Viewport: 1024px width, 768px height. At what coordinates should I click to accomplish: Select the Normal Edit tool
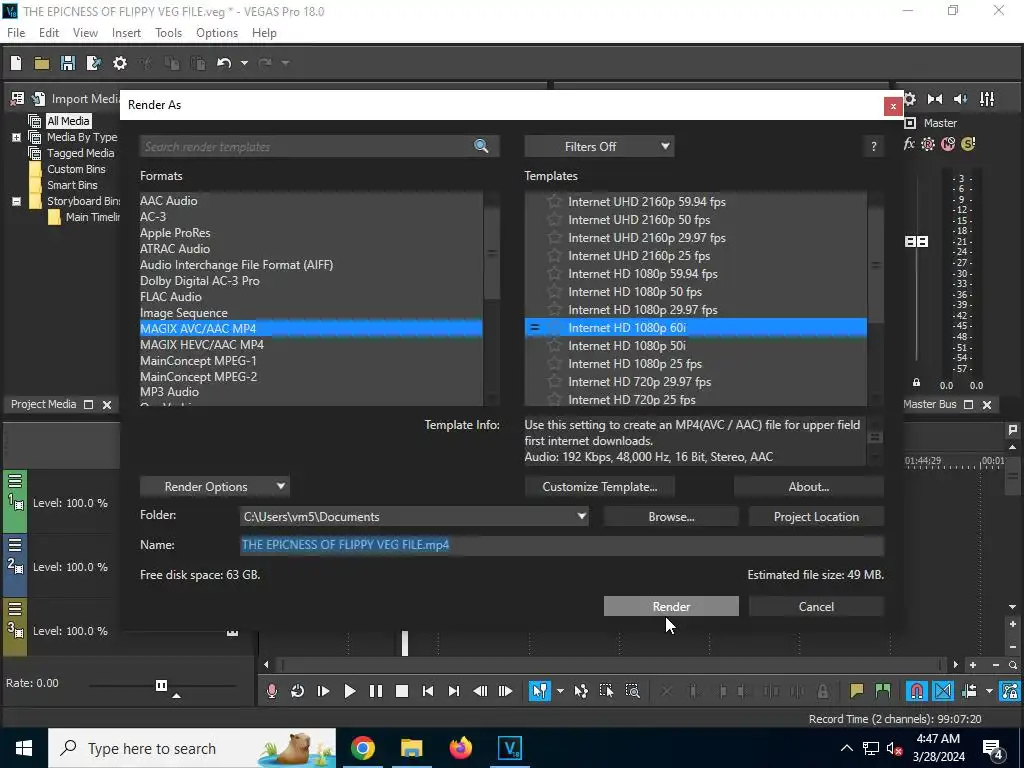[x=539, y=691]
